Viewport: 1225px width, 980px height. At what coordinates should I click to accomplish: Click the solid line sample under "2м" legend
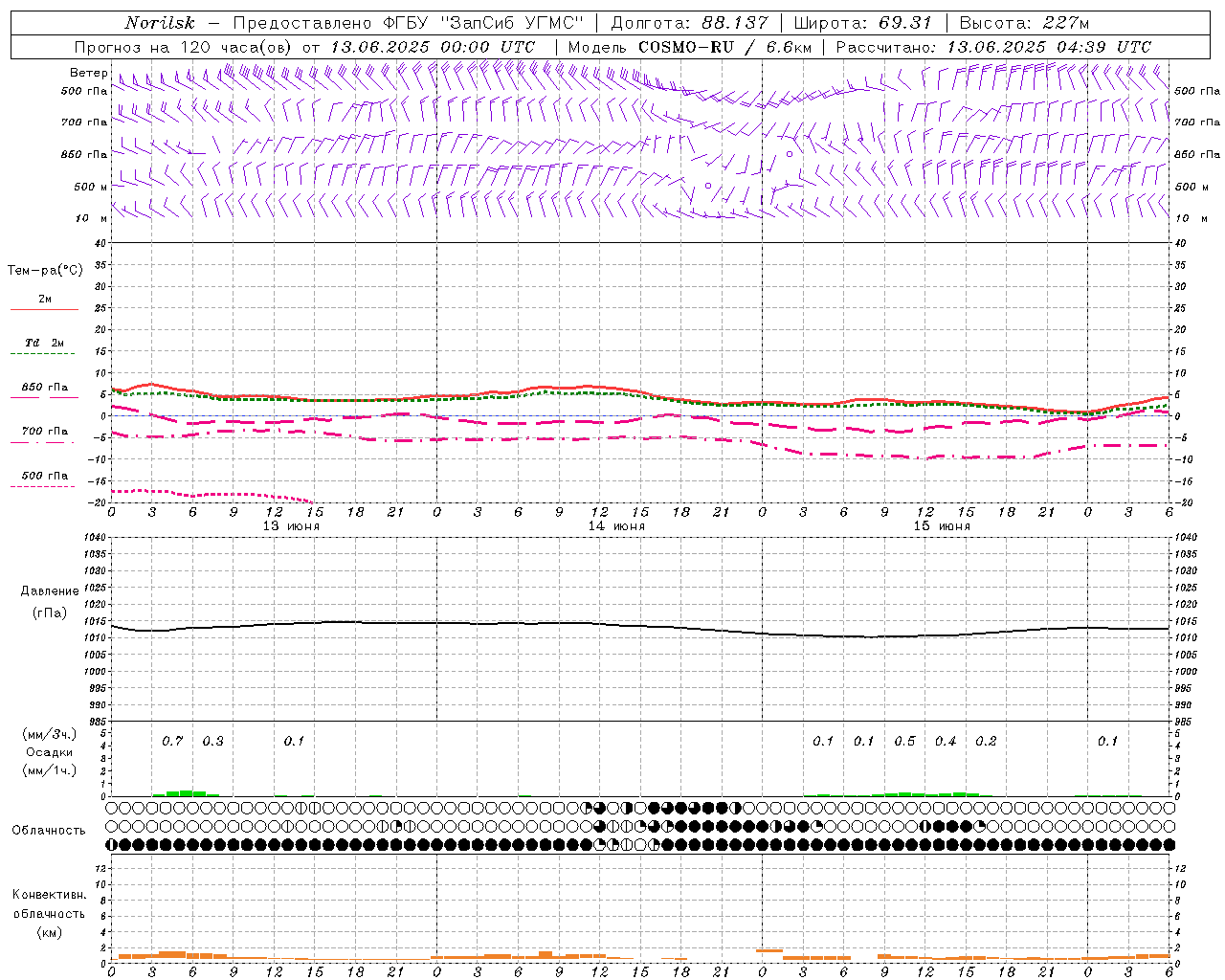click(x=44, y=310)
